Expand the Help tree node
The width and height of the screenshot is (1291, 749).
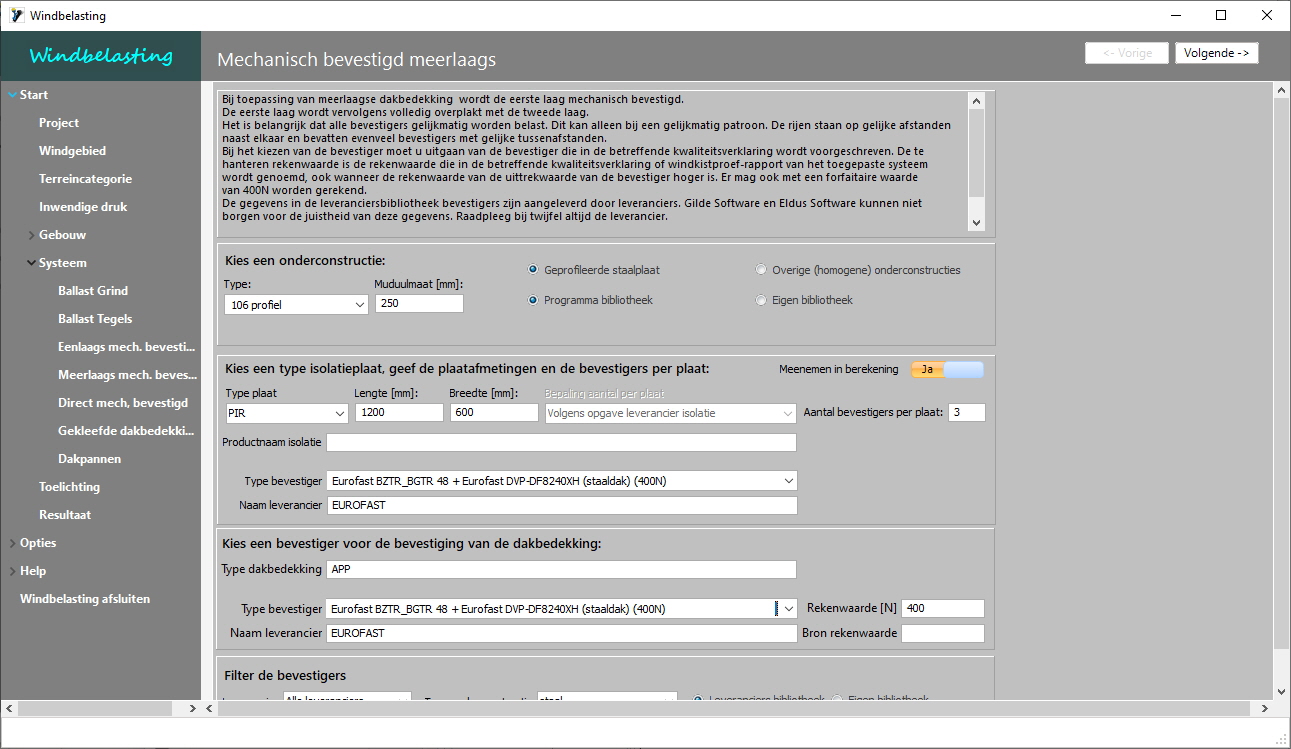[12, 571]
